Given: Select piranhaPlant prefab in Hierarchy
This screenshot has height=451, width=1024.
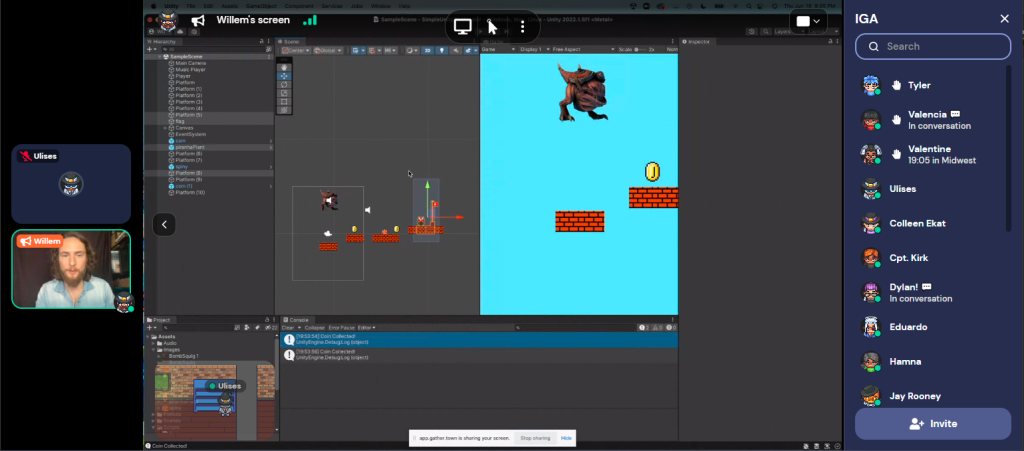Looking at the screenshot, I should pos(190,148).
